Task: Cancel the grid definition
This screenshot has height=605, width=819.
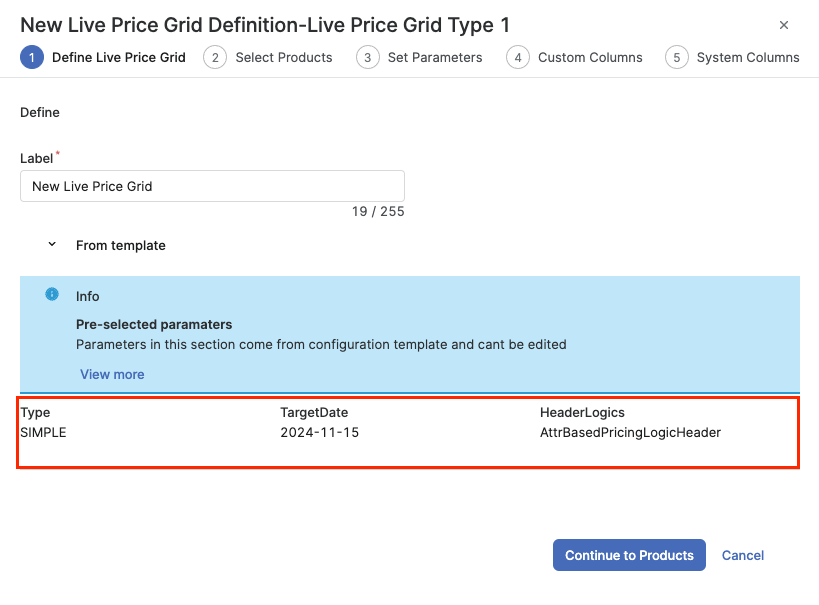Action: pos(743,555)
